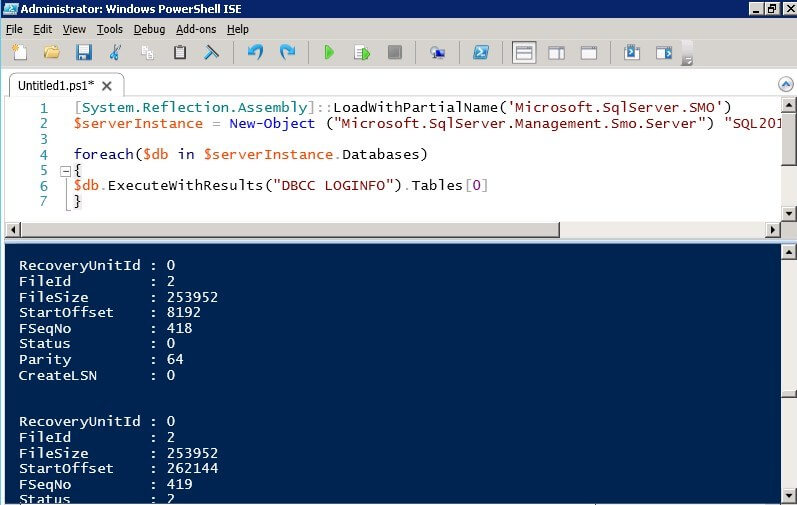The width and height of the screenshot is (797, 505).
Task: Click the StartOffset value 8192
Action: click(x=183, y=312)
